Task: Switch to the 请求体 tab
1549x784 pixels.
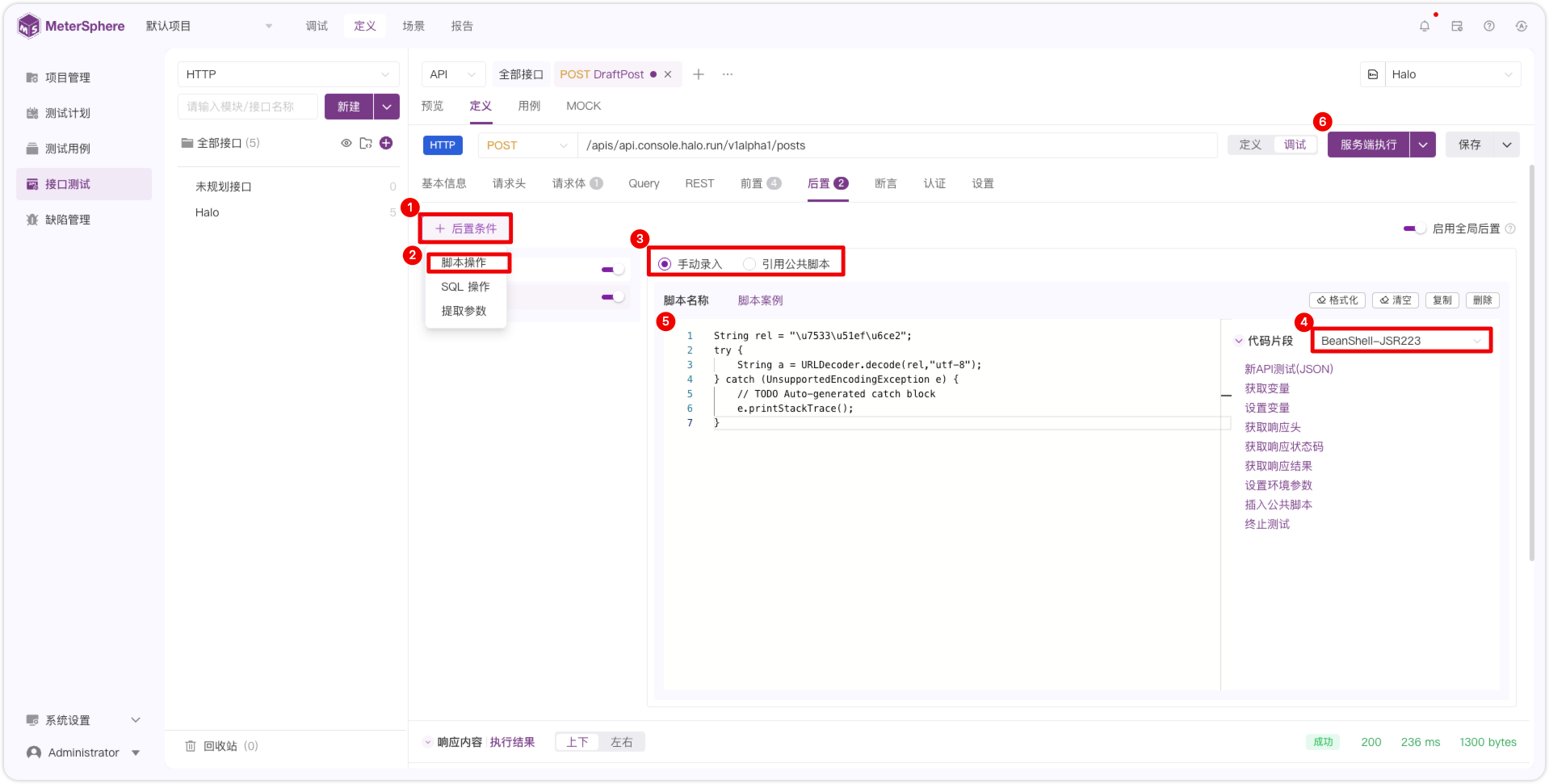Action: pyautogui.click(x=577, y=183)
